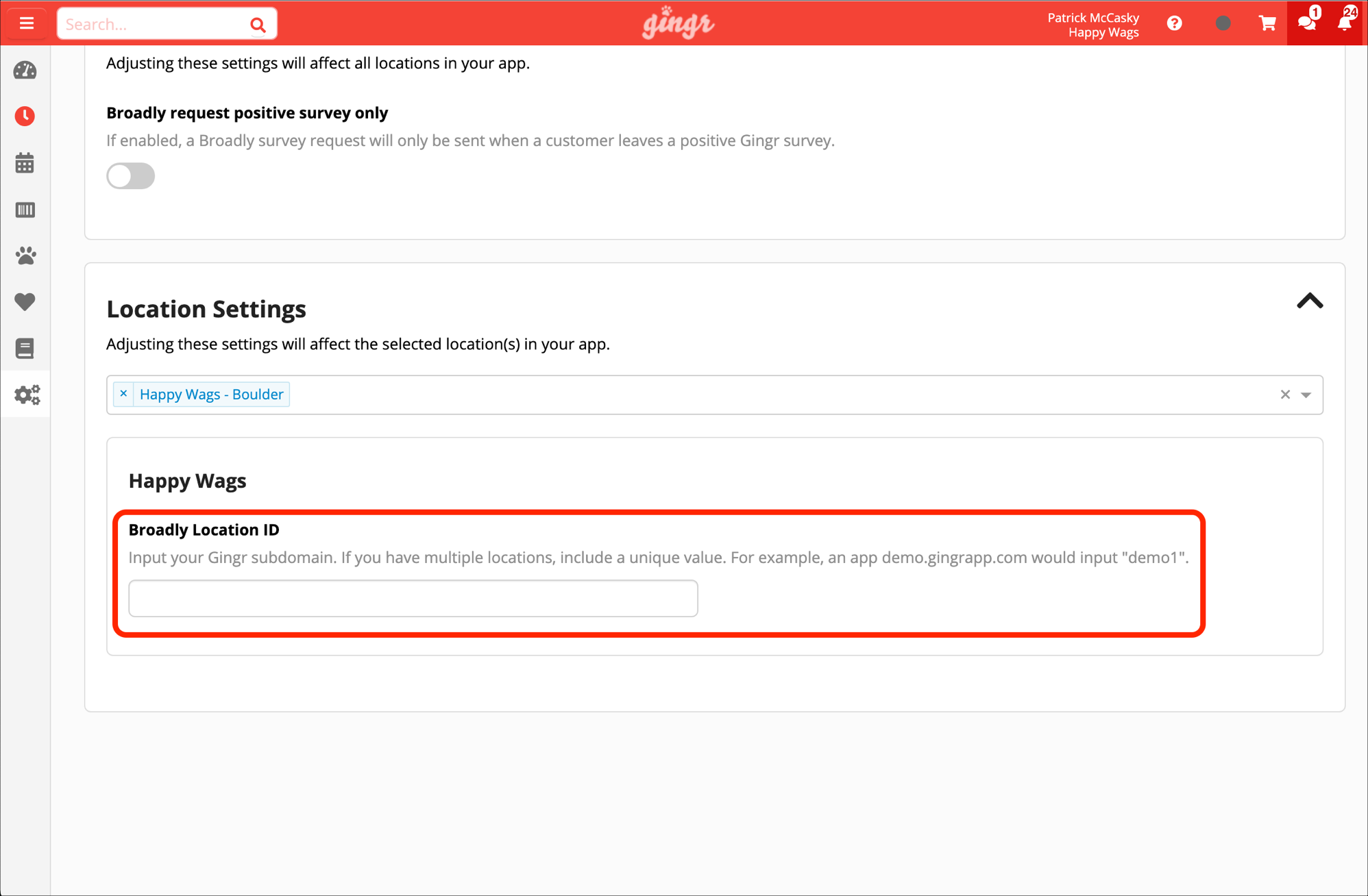Open the heart icon in the sidebar
Viewport: 1368px width, 896px height.
(25, 302)
